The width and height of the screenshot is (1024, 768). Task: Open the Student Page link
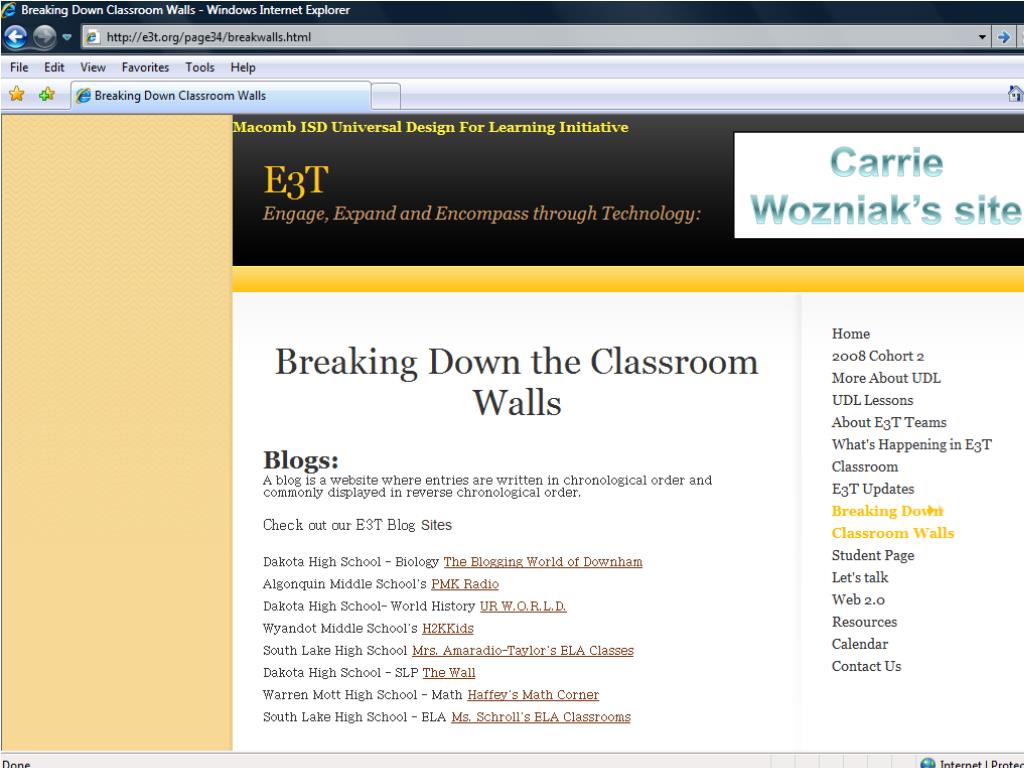click(x=872, y=556)
